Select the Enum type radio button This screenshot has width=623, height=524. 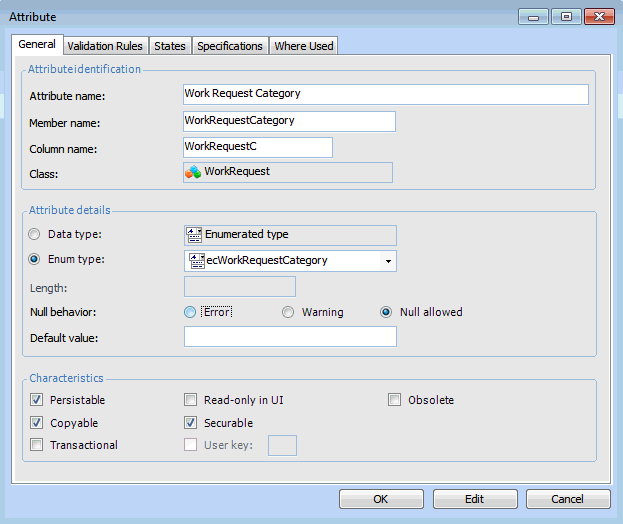coord(34,259)
